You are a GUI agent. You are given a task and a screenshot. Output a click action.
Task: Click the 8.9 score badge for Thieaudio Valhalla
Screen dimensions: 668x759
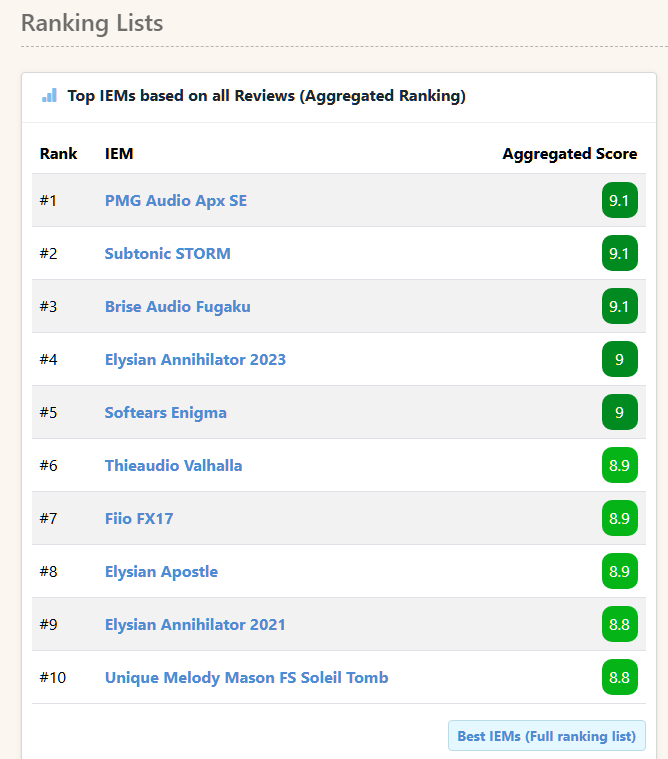point(620,465)
